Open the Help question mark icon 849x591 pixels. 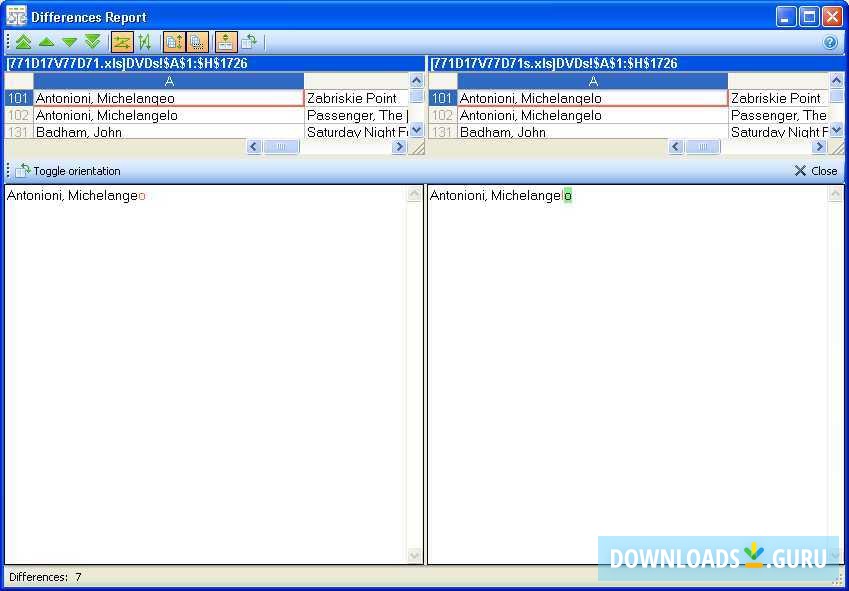832,41
